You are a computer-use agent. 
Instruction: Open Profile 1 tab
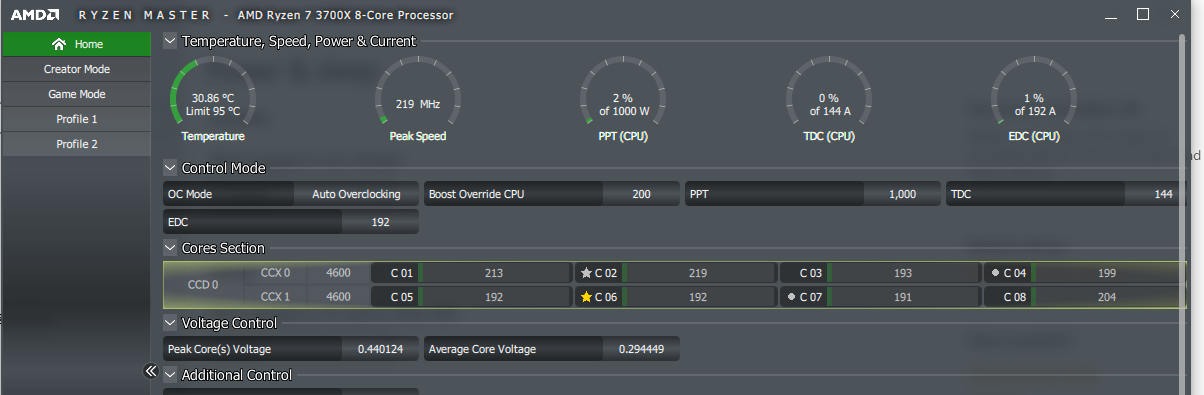[77, 119]
